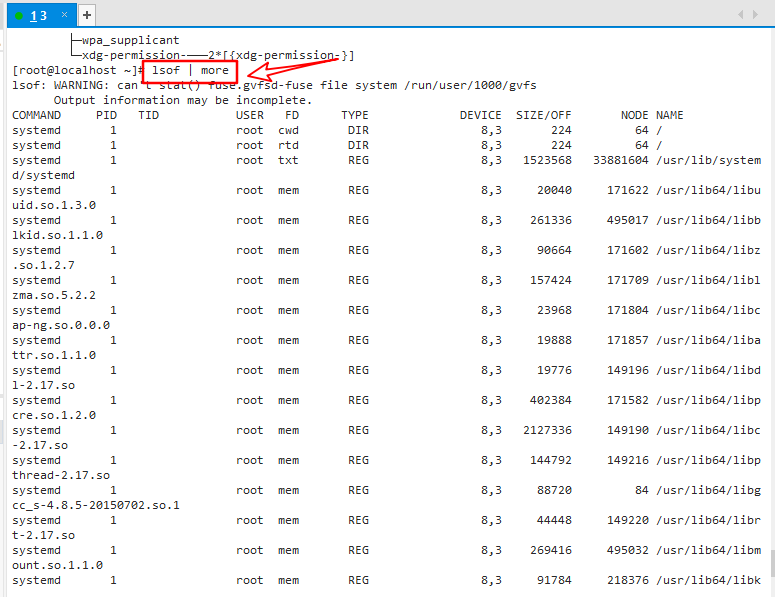Click the size value 90664

point(554,250)
